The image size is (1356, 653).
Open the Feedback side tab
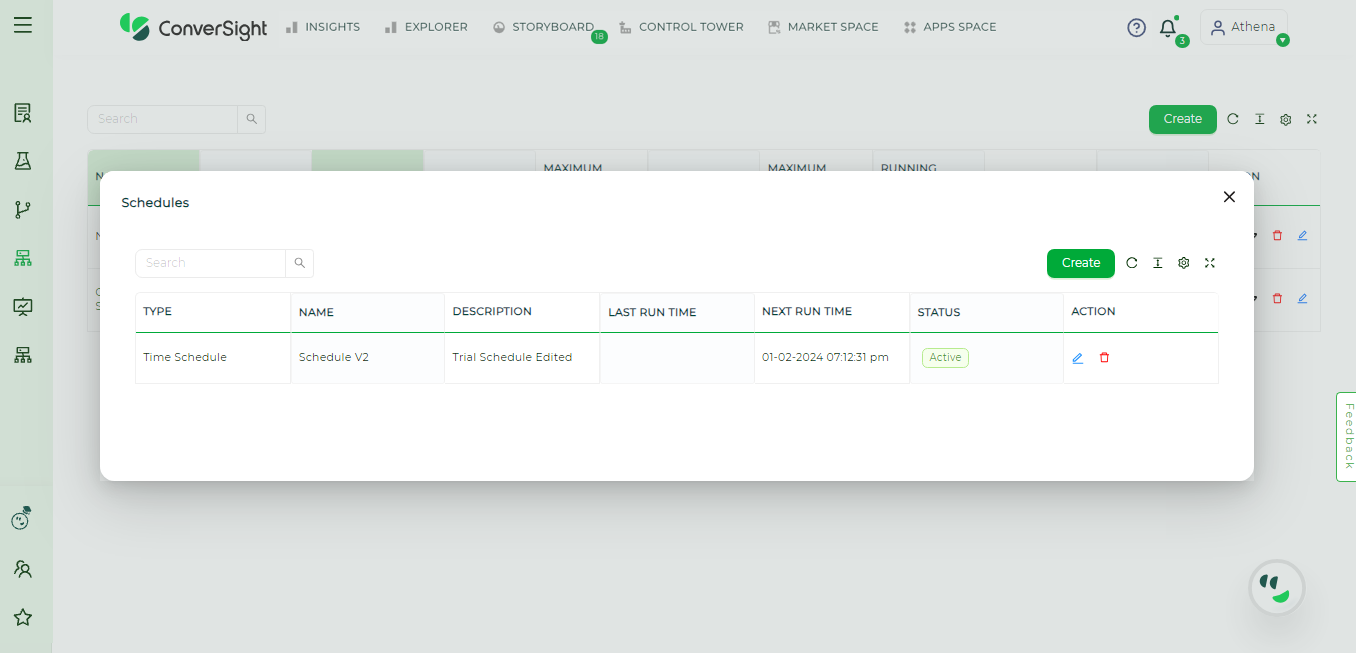(1347, 437)
